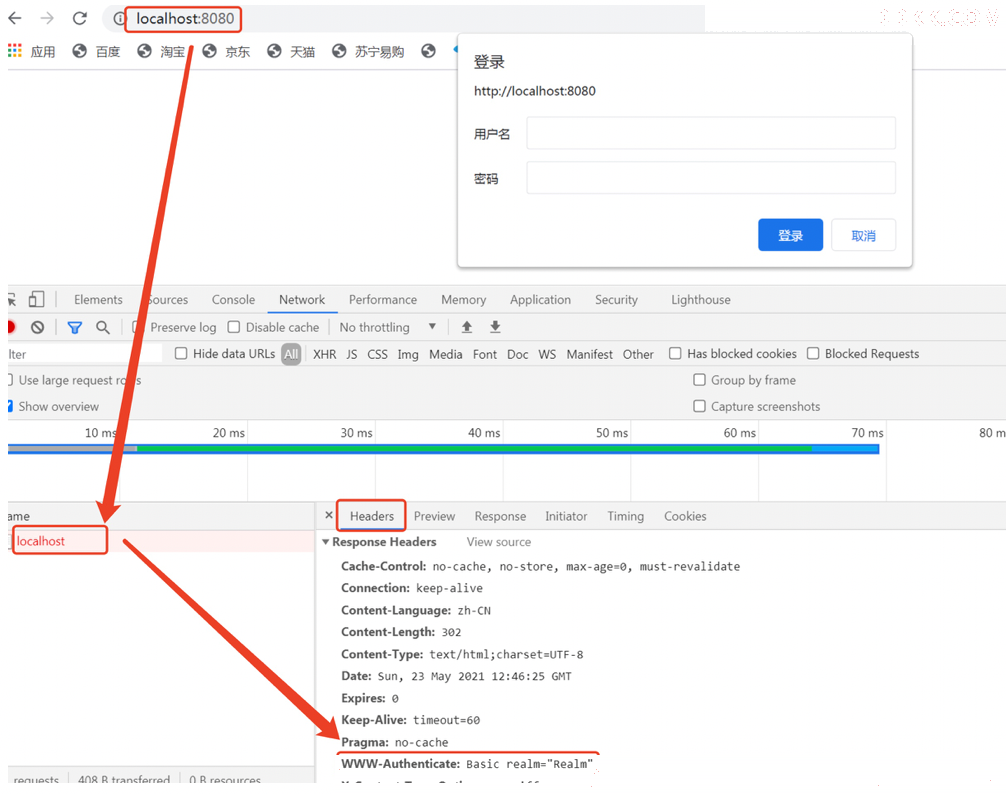The image size is (1006, 794).
Task: Open the Initiator detail tab
Action: tap(566, 516)
